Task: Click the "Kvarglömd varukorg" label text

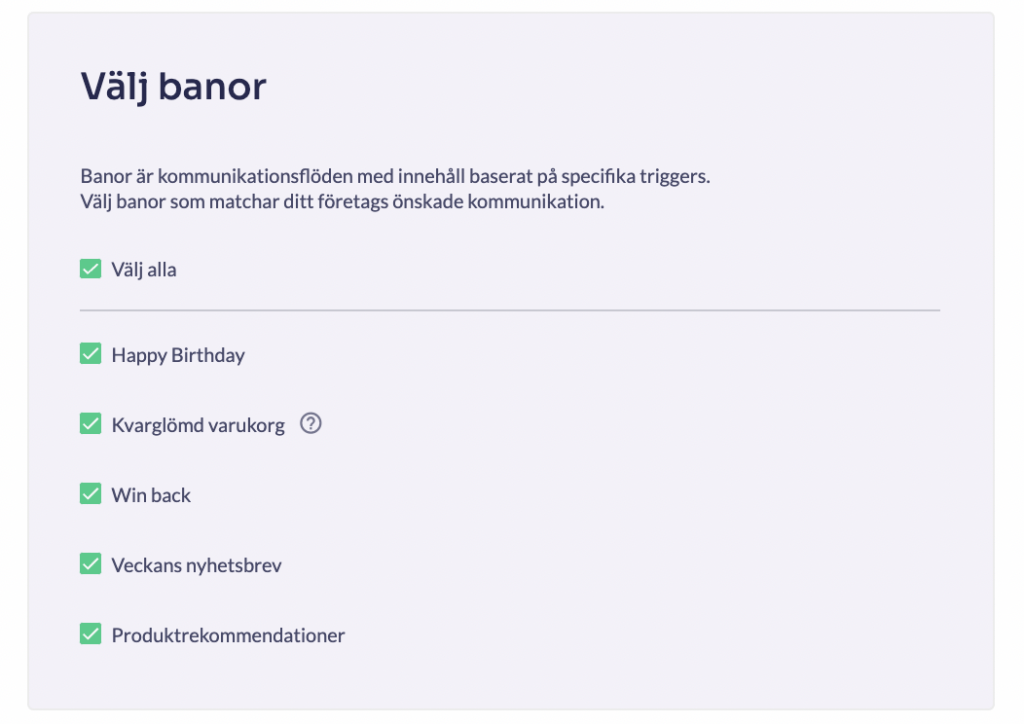Action: 198,425
